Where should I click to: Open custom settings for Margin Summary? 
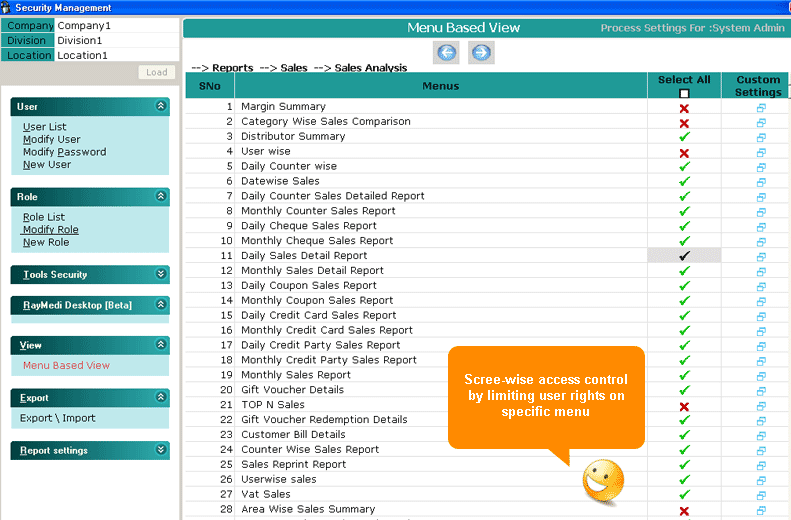click(760, 107)
